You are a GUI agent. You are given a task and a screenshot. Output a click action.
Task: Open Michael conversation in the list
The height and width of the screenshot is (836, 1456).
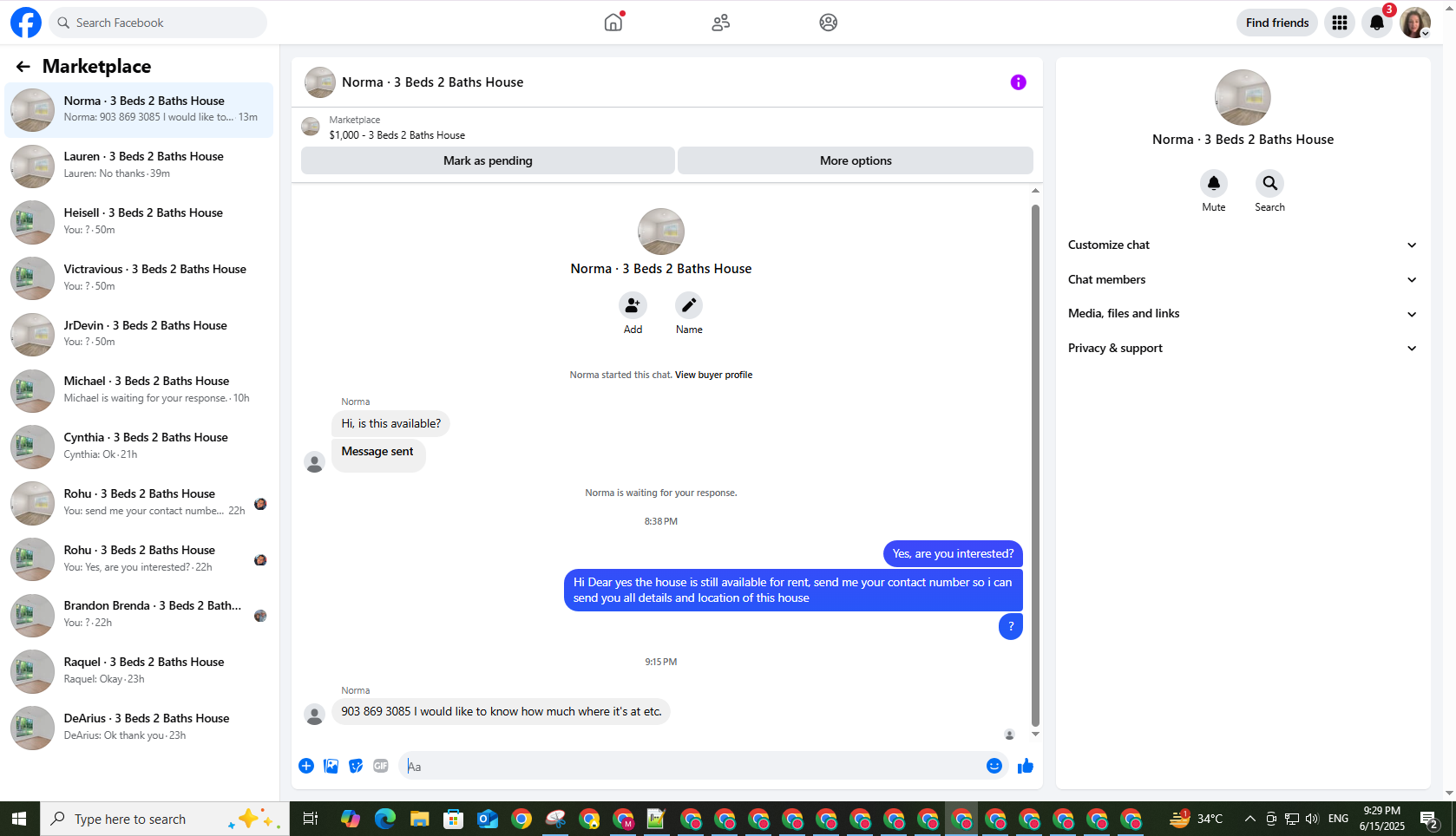pos(139,390)
